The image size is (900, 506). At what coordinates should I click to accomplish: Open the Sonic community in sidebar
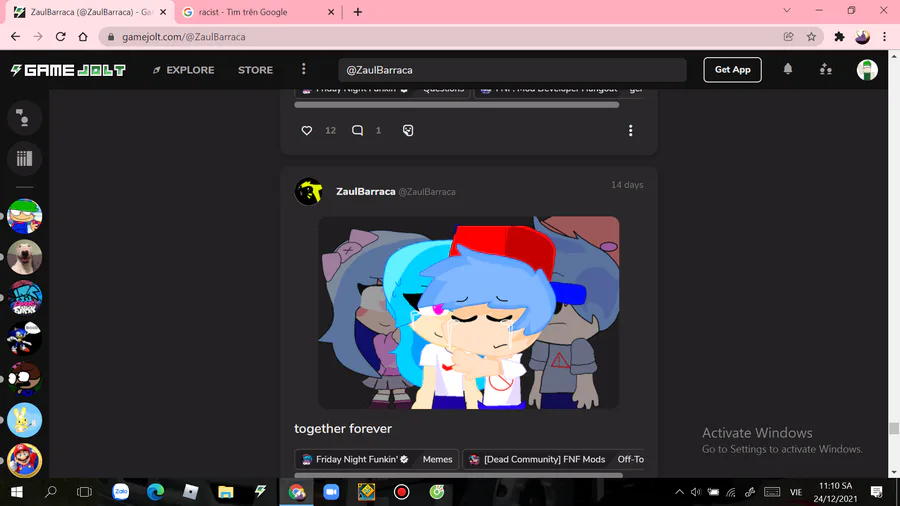point(24,338)
